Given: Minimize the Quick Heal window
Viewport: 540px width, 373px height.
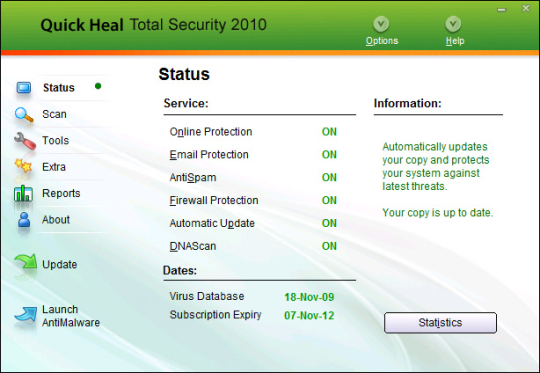Looking at the screenshot, I should [501, 10].
